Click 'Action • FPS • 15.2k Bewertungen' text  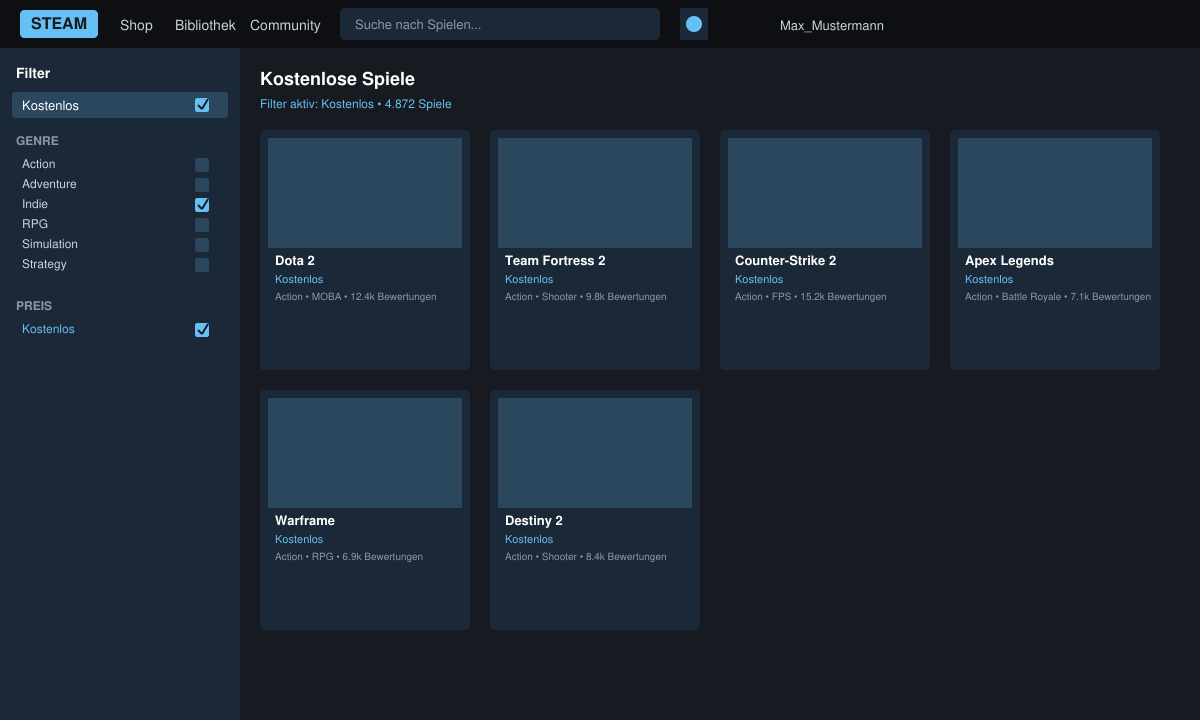click(x=811, y=297)
